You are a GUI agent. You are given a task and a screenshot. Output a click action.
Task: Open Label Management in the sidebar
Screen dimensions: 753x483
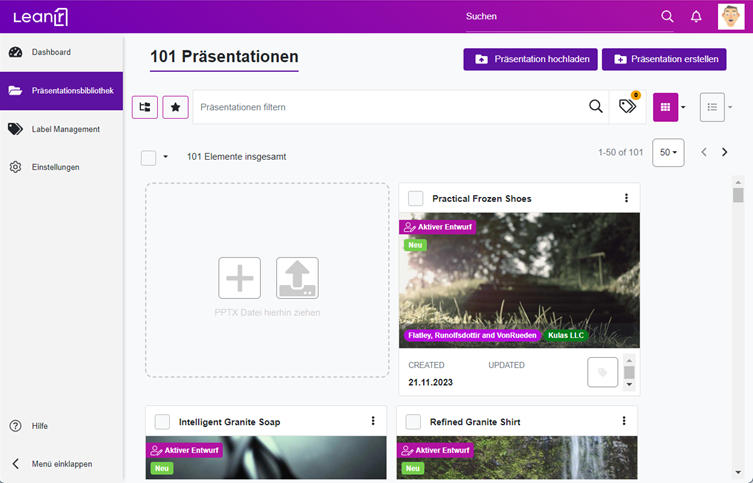[x=65, y=129]
